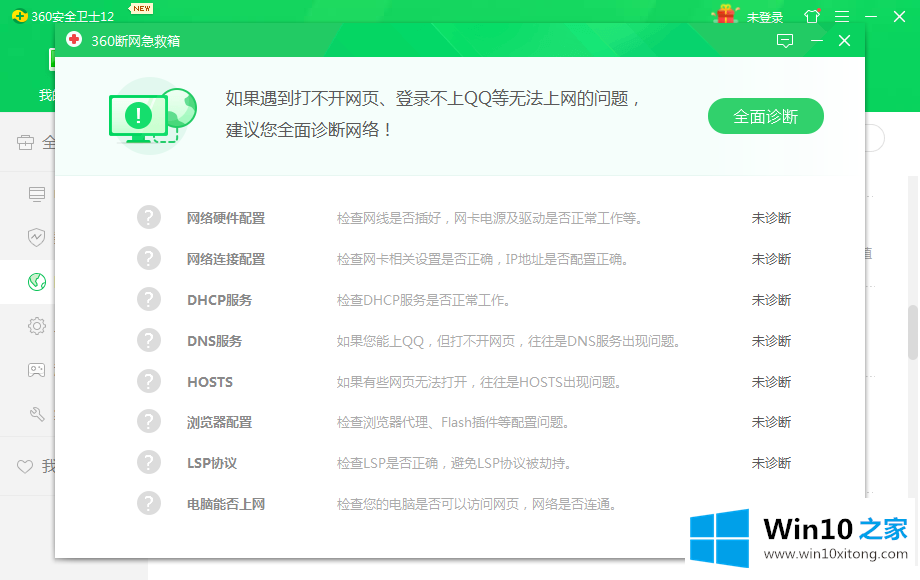Image resolution: width=920 pixels, height=580 pixels.
Task: Click question mark icon for 网络硬件配置
Action: 149,218
